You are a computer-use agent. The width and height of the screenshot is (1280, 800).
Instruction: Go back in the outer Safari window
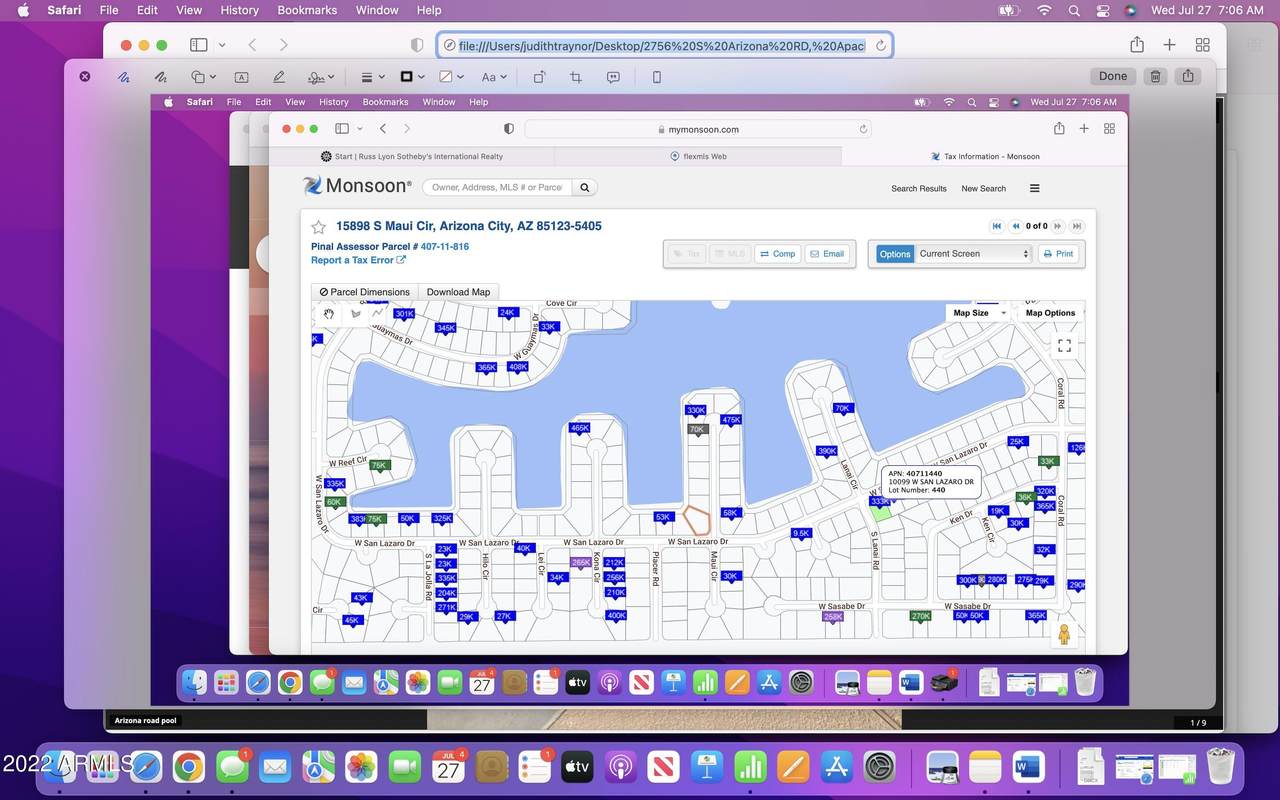(x=252, y=45)
